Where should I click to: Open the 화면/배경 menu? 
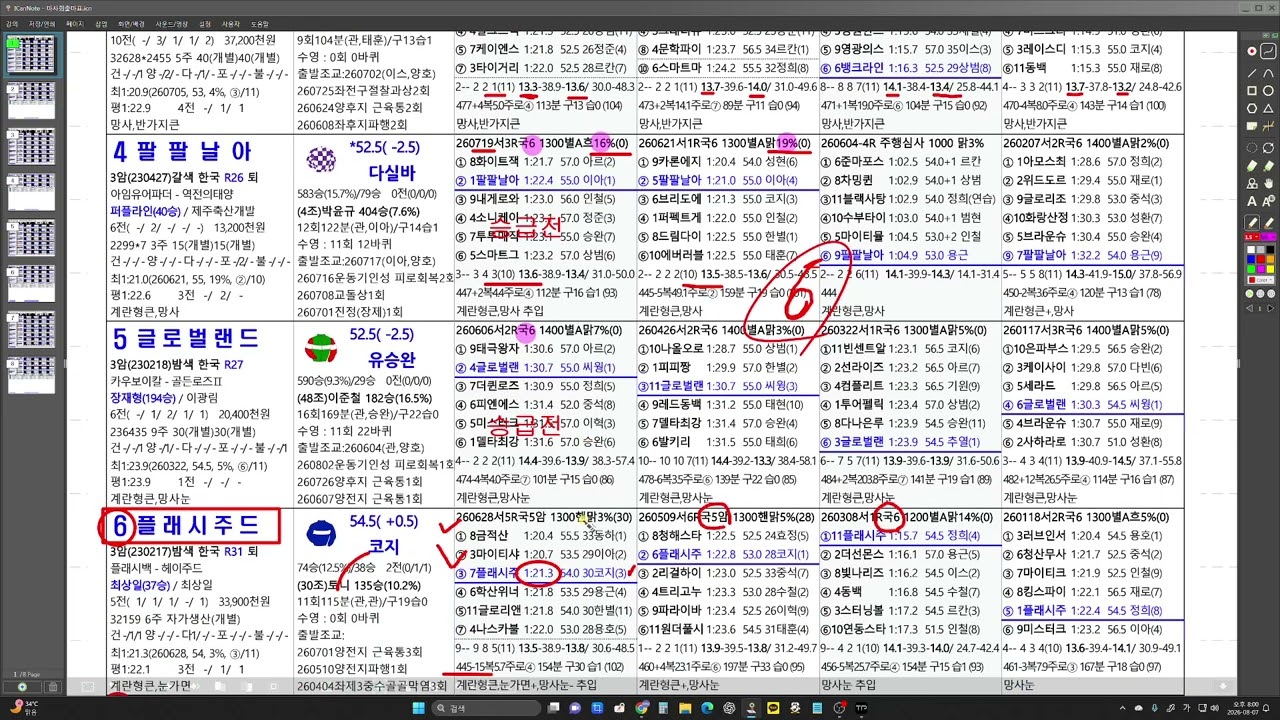(131, 22)
